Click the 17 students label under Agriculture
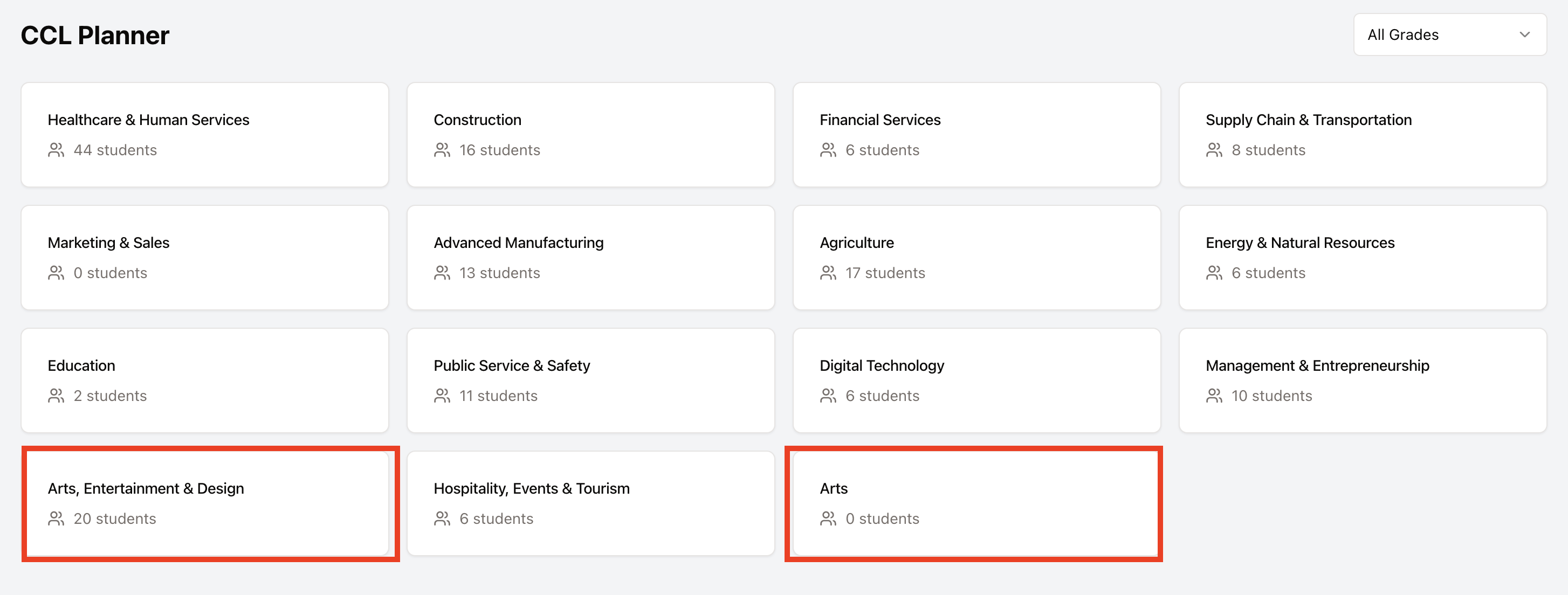Viewport: 1568px width, 595px height. click(885, 273)
